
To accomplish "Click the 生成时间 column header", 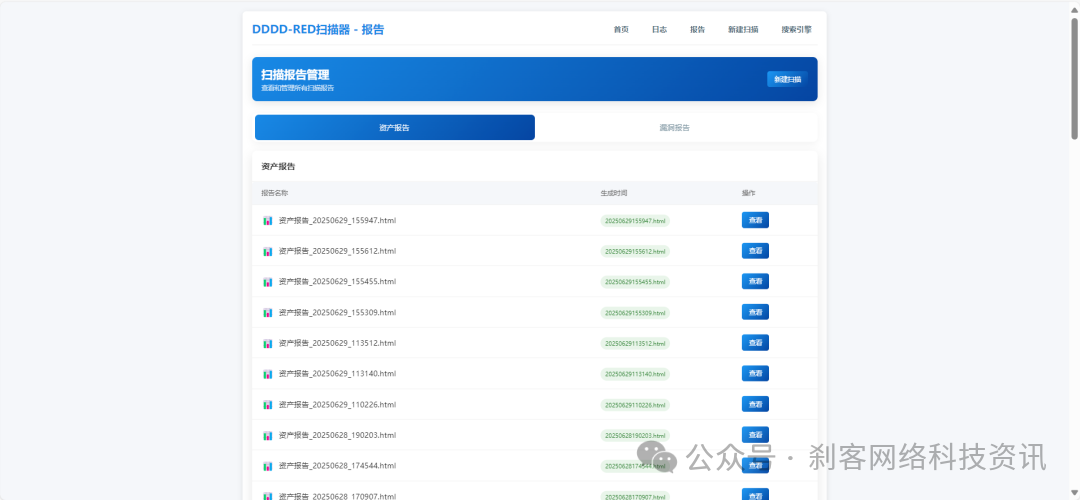I will 614,193.
